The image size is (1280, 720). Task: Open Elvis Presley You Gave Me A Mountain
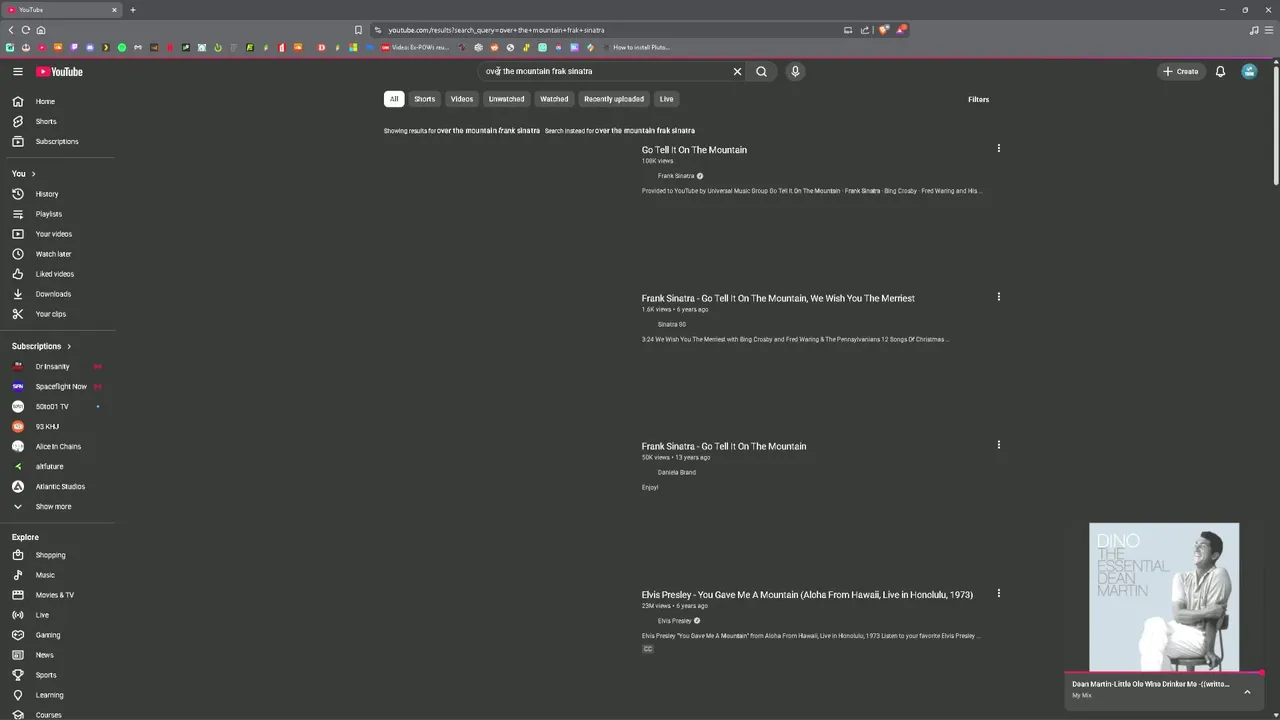pyautogui.click(x=807, y=595)
